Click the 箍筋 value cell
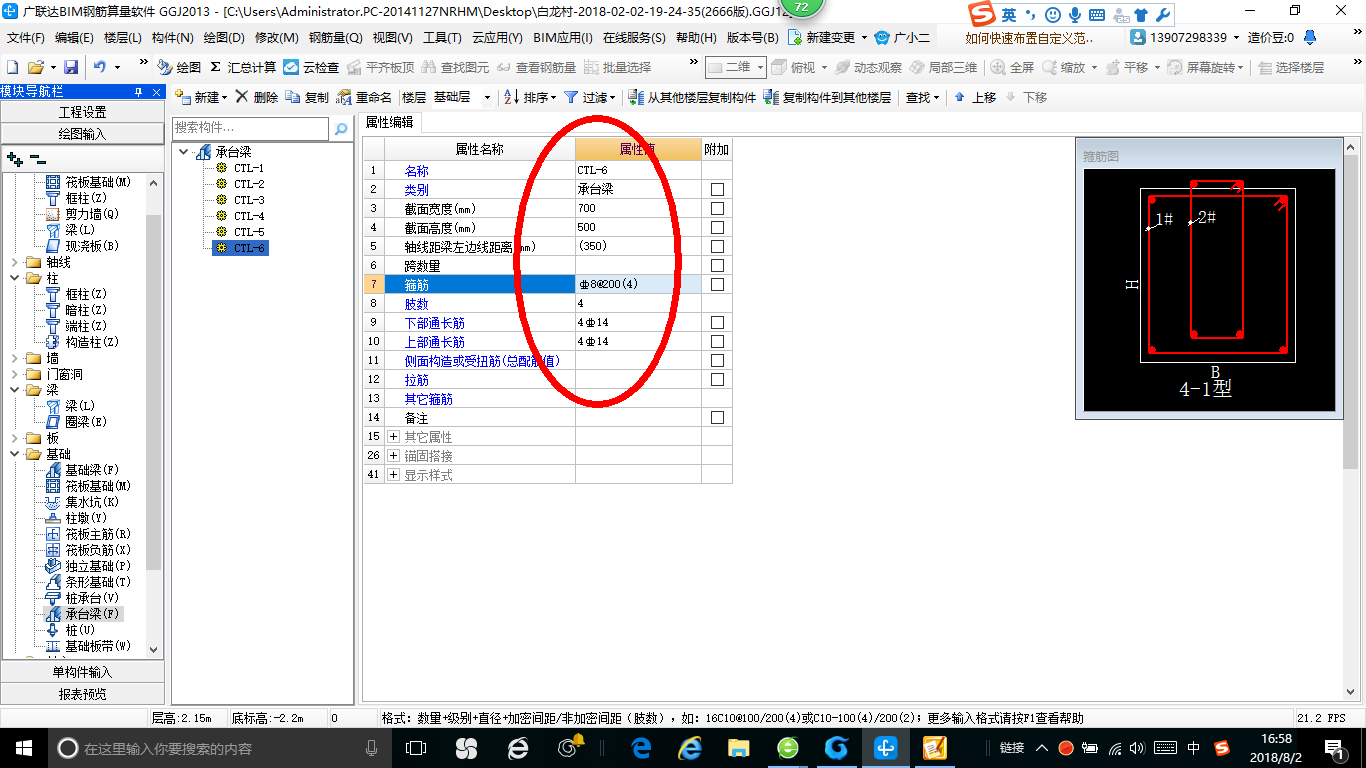The height and width of the screenshot is (768, 1366). [x=638, y=285]
